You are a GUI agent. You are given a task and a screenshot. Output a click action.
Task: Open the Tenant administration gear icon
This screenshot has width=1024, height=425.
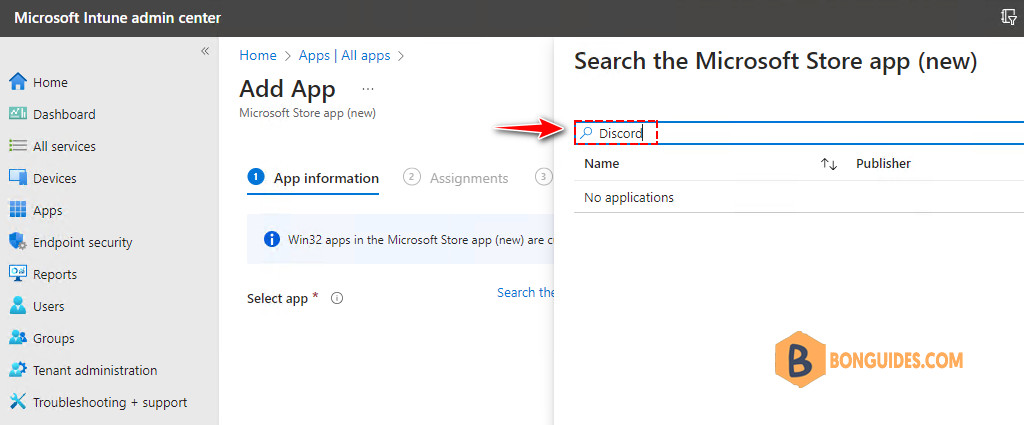pyautogui.click(x=18, y=370)
